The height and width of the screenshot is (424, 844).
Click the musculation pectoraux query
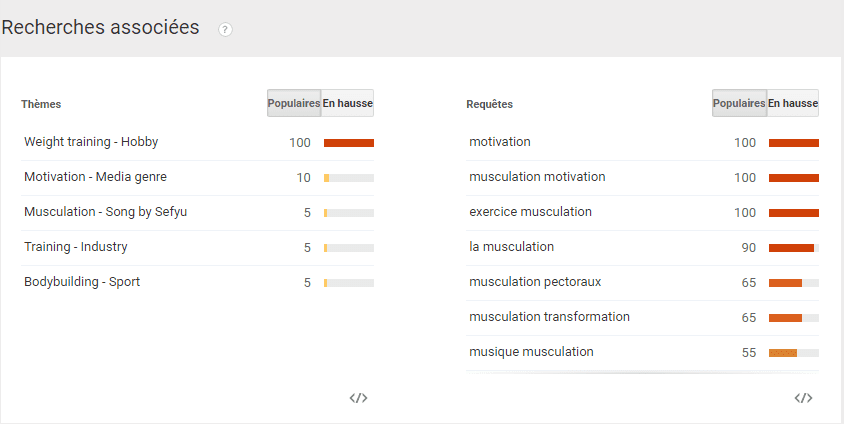tap(535, 282)
